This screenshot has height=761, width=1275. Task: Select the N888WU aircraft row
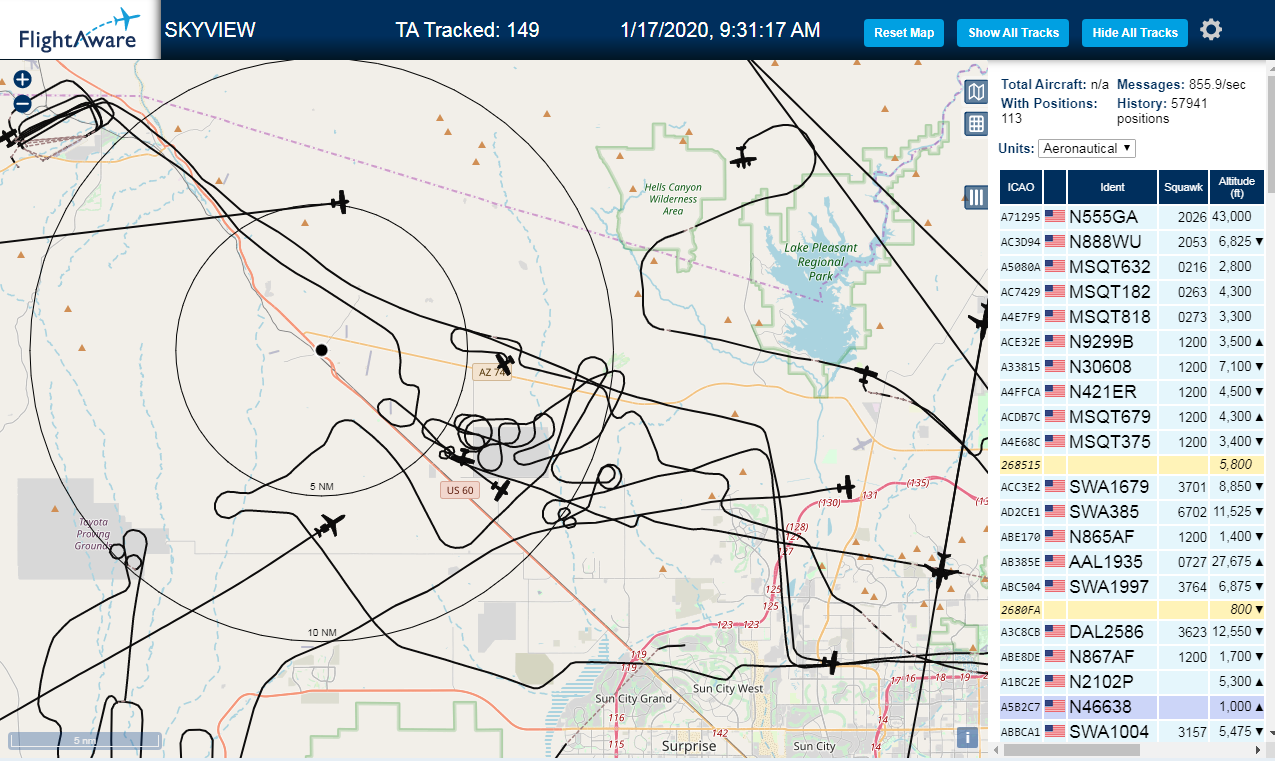(1132, 241)
